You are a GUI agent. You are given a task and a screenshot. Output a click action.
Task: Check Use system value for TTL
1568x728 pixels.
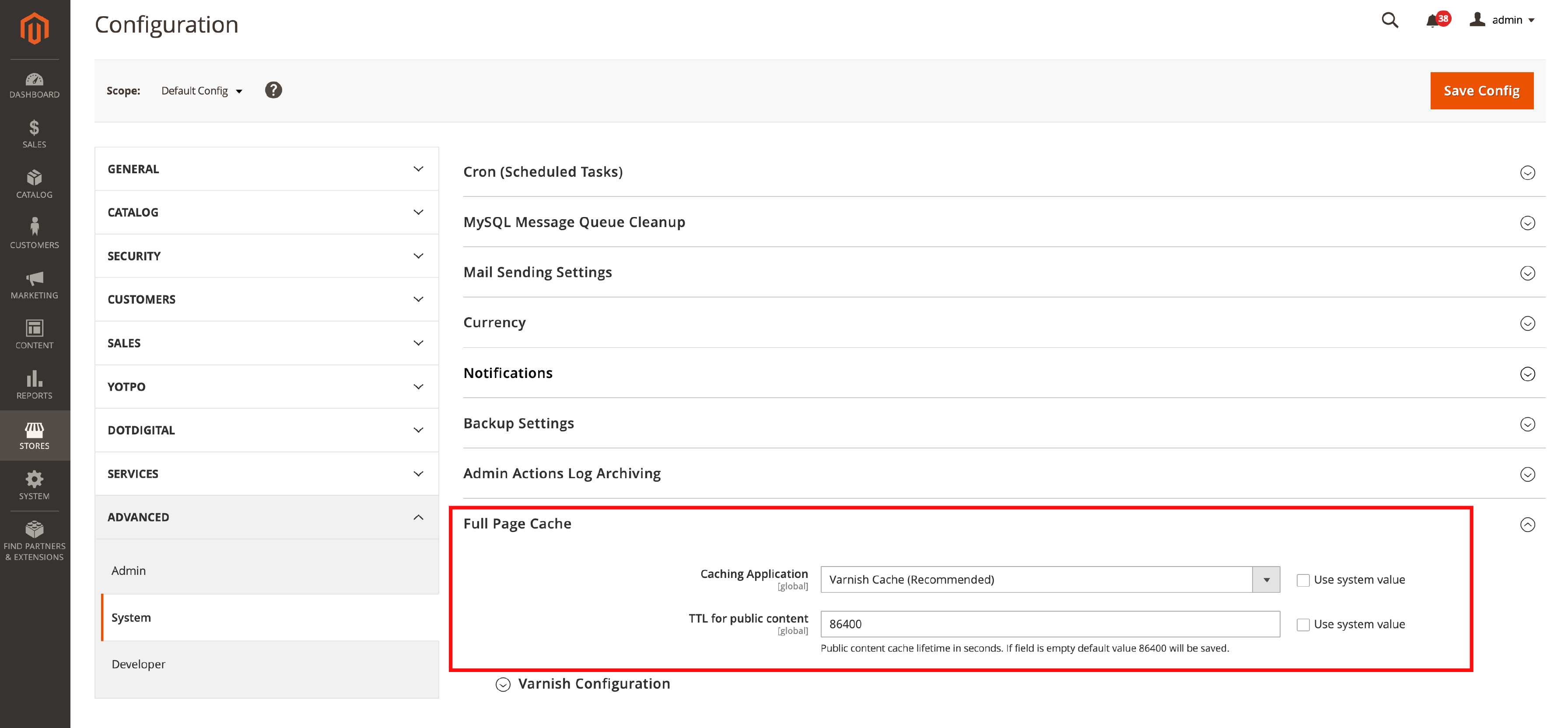point(1303,624)
